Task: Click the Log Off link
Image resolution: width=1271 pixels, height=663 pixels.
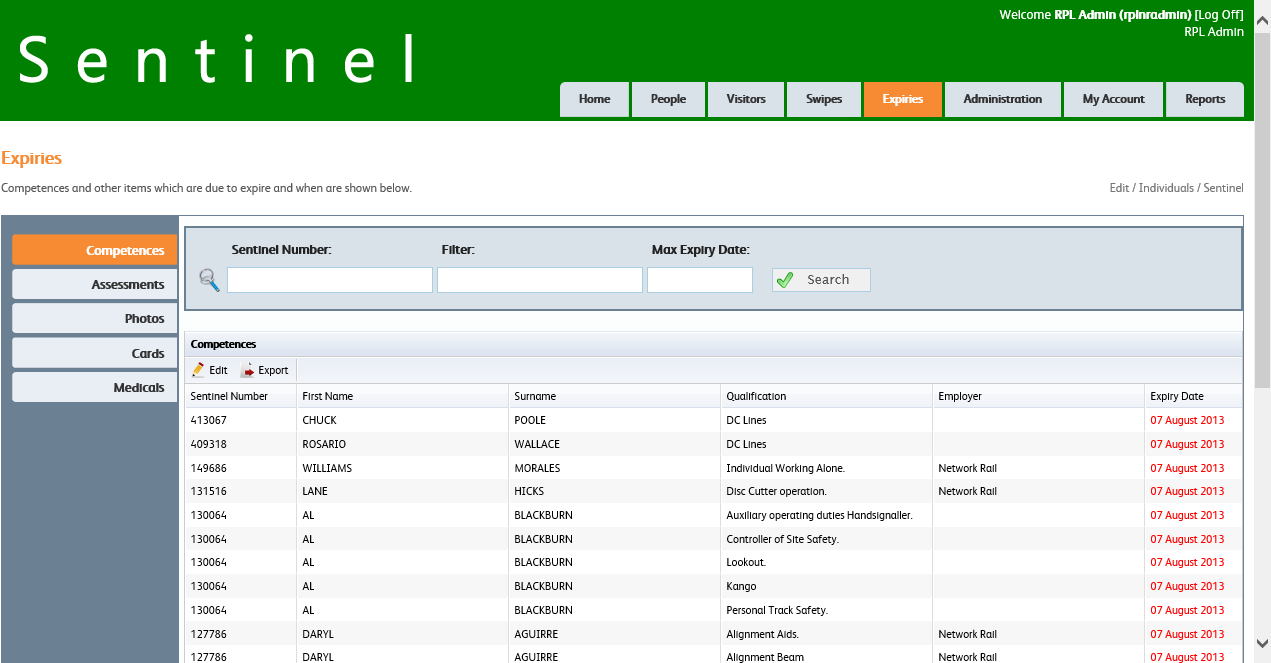Action: [1220, 15]
